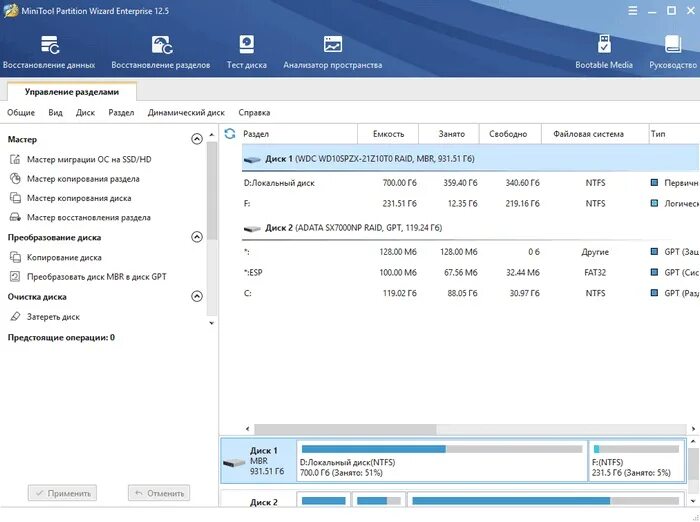Open Руководство manual
The width and height of the screenshot is (700, 522).
coord(673,52)
